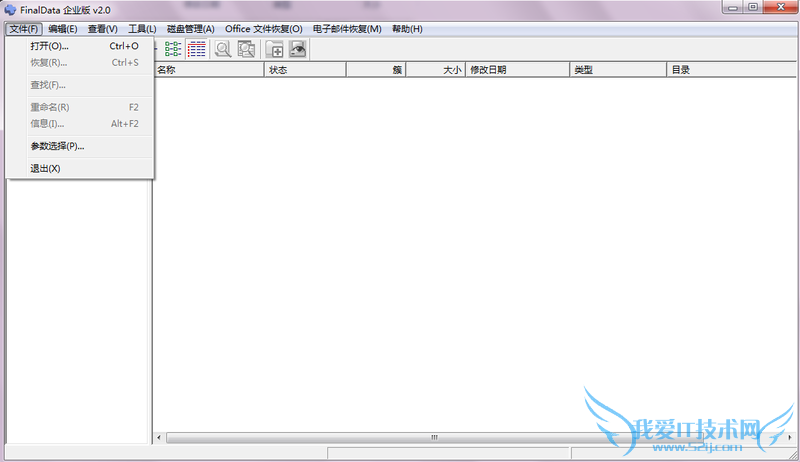Viewport: 800px width, 462px height.
Task: Click the folder with plus icon
Action: click(274, 49)
